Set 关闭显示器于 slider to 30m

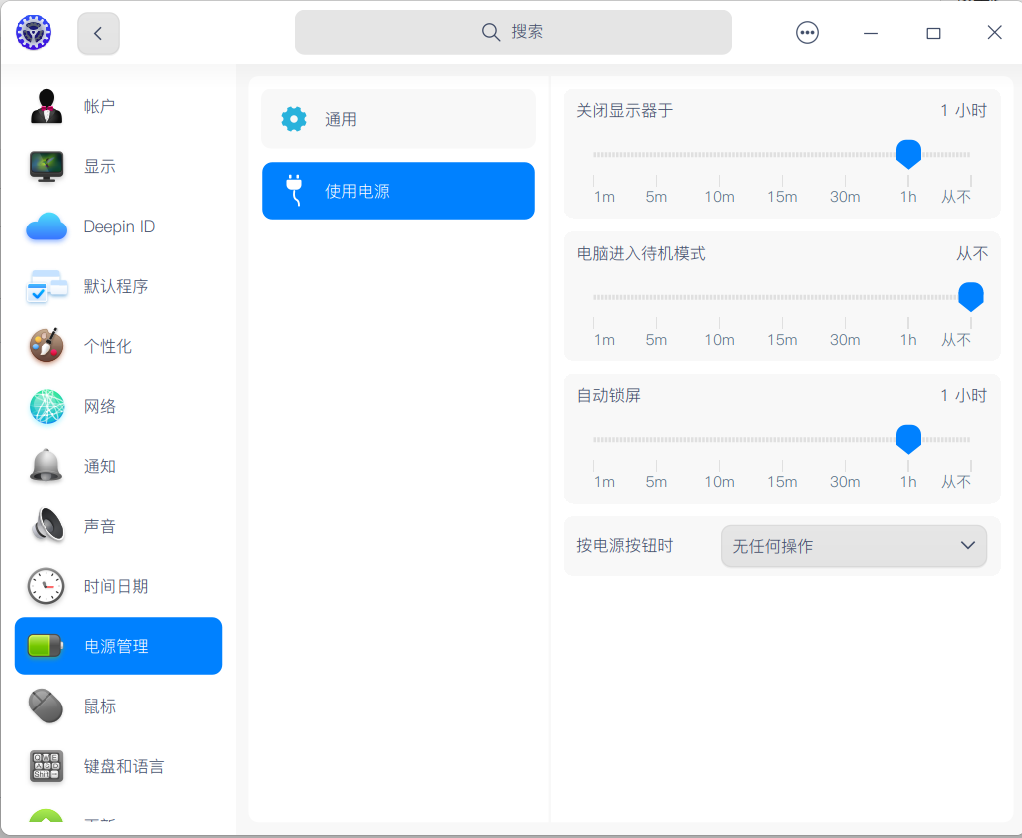845,154
